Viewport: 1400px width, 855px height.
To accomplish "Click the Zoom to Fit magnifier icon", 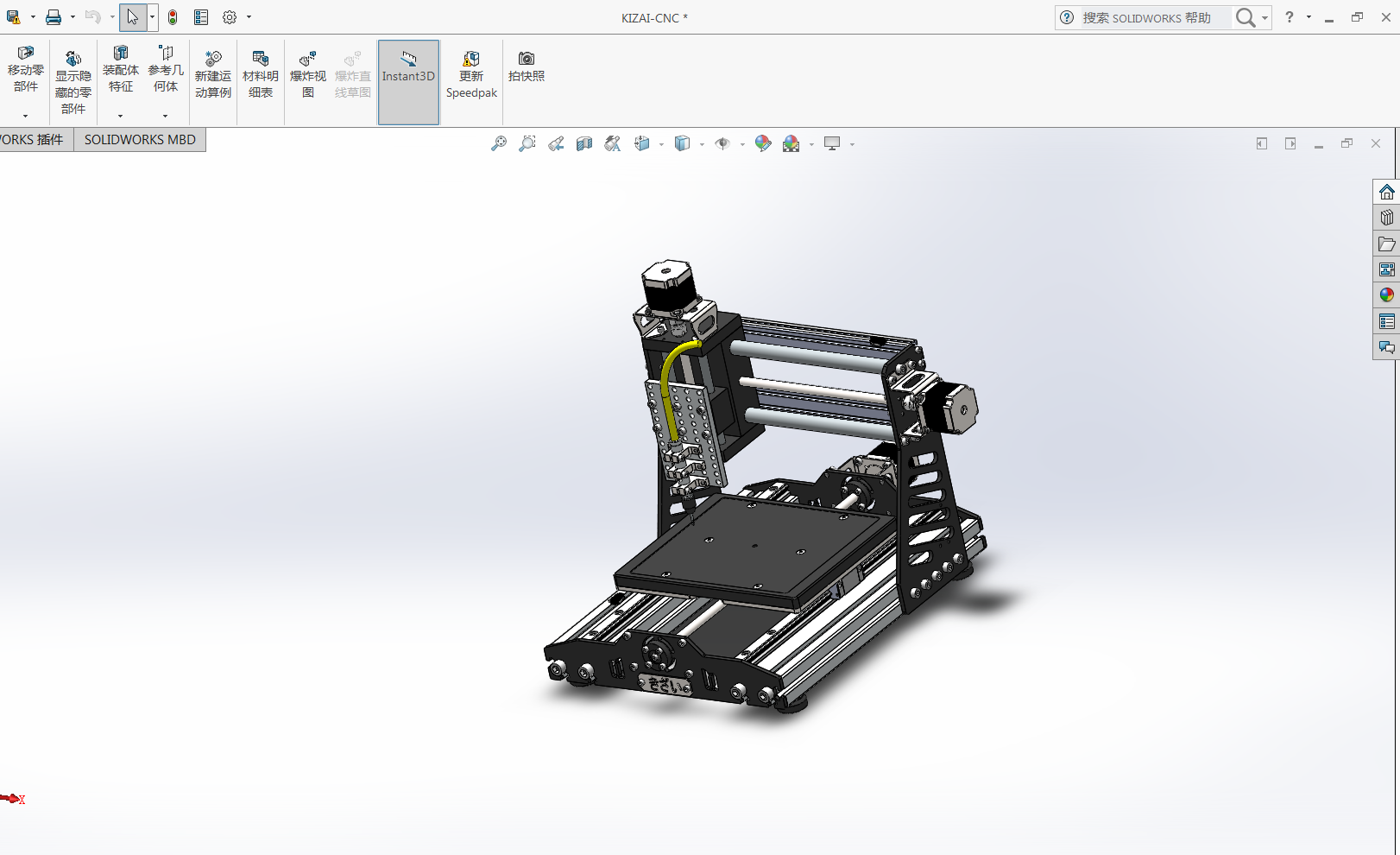I will [499, 144].
